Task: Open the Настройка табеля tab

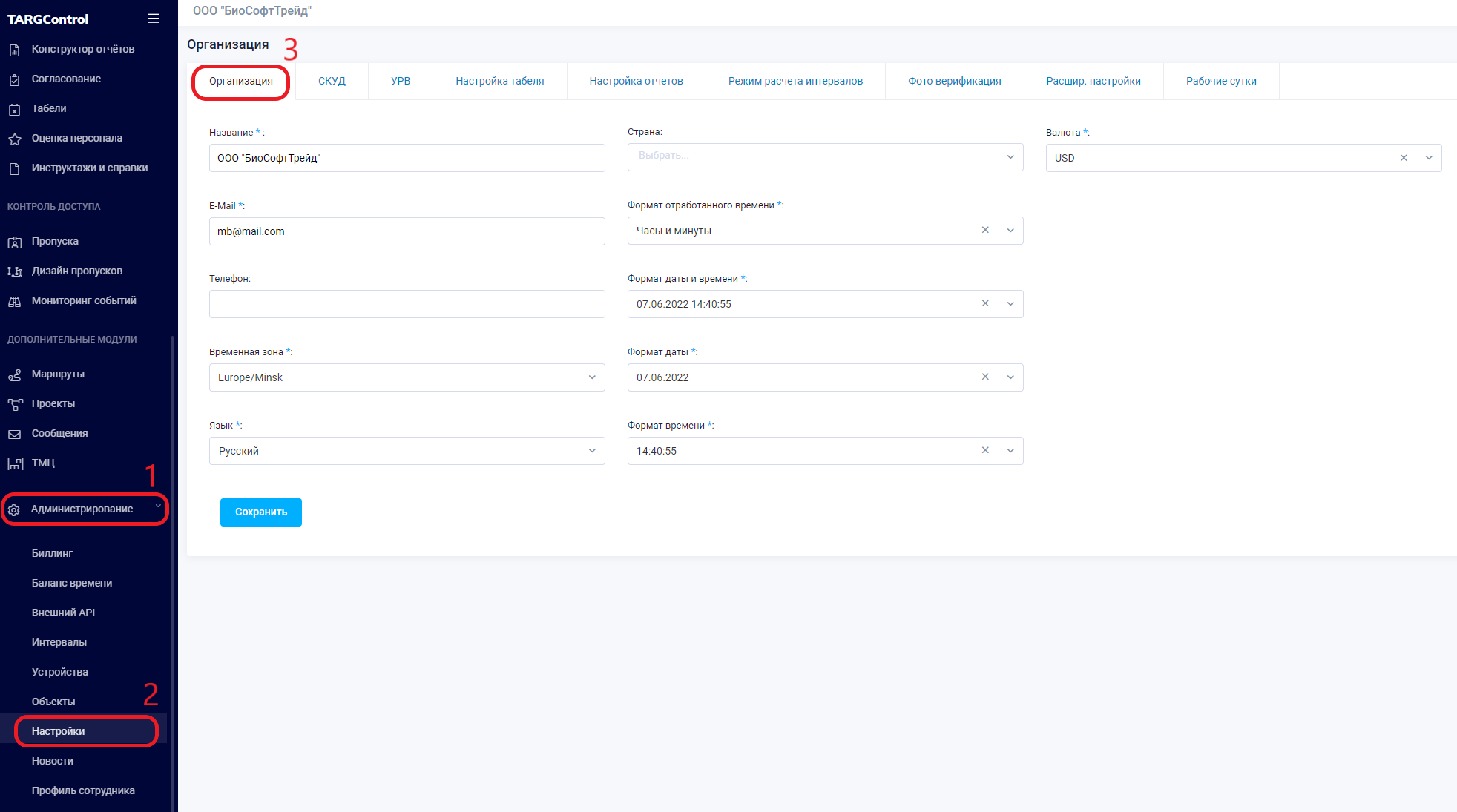Action: [x=500, y=82]
